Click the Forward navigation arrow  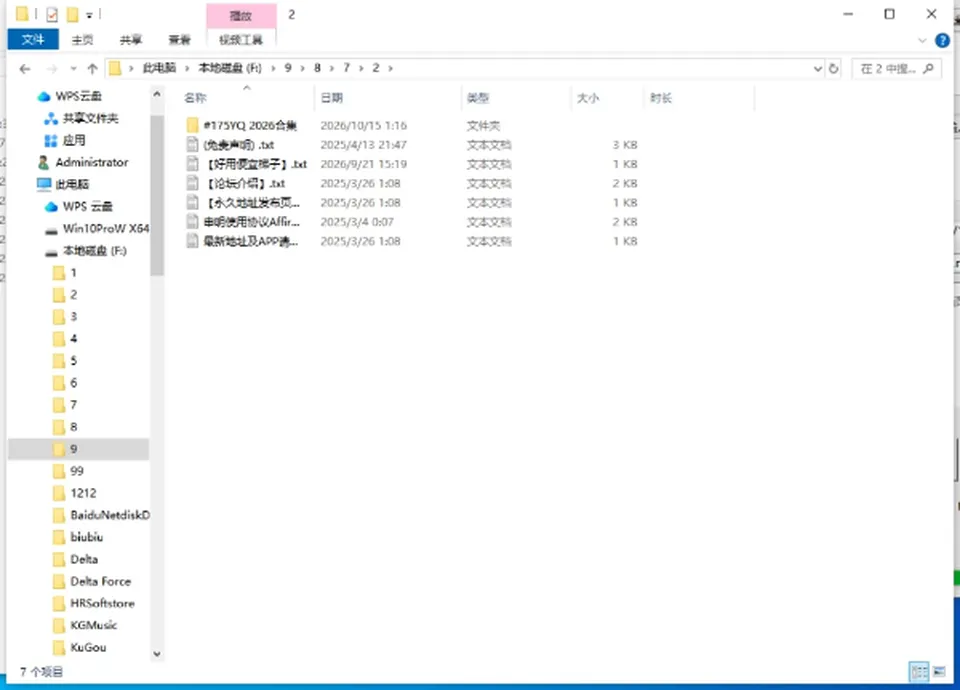tap(52, 69)
